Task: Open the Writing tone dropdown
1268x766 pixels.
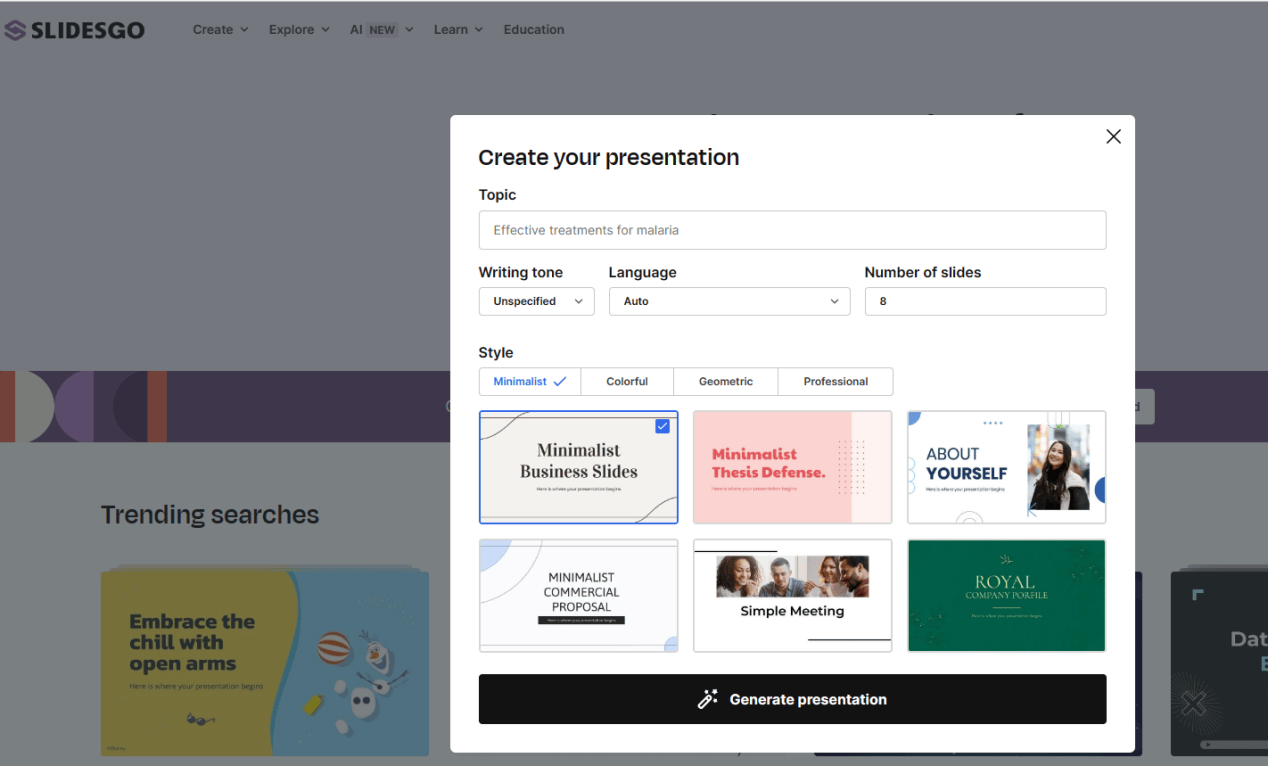Action: [536, 301]
